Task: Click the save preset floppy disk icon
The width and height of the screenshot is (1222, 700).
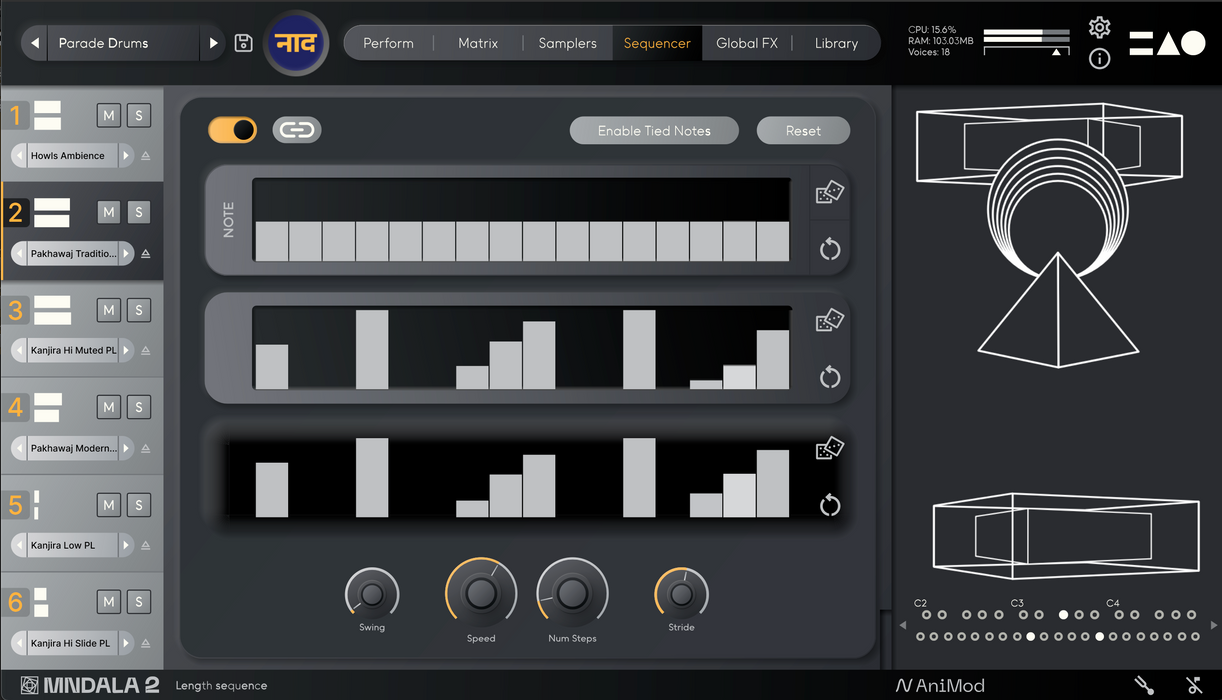Action: (x=243, y=43)
